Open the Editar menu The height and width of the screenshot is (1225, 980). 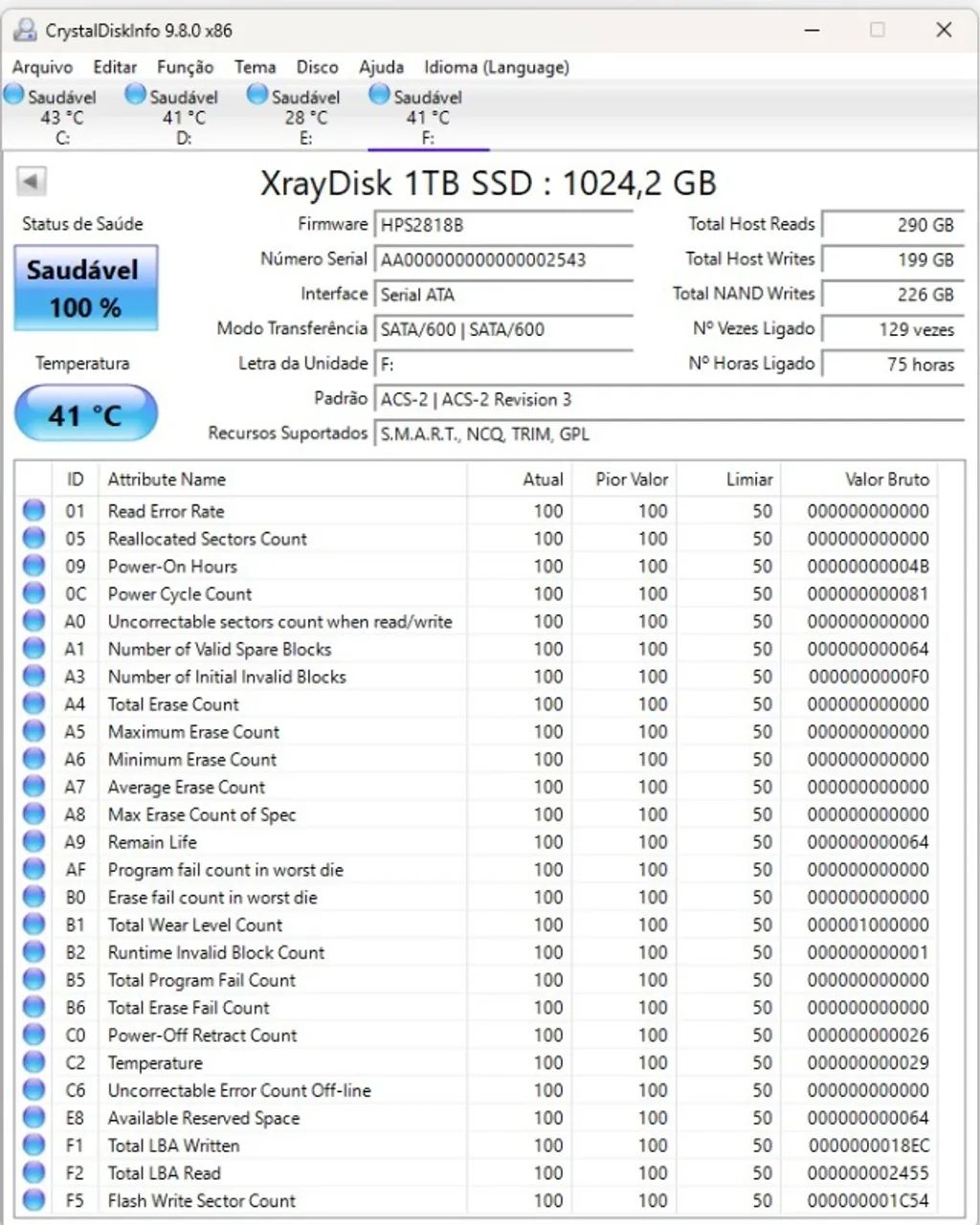115,67
